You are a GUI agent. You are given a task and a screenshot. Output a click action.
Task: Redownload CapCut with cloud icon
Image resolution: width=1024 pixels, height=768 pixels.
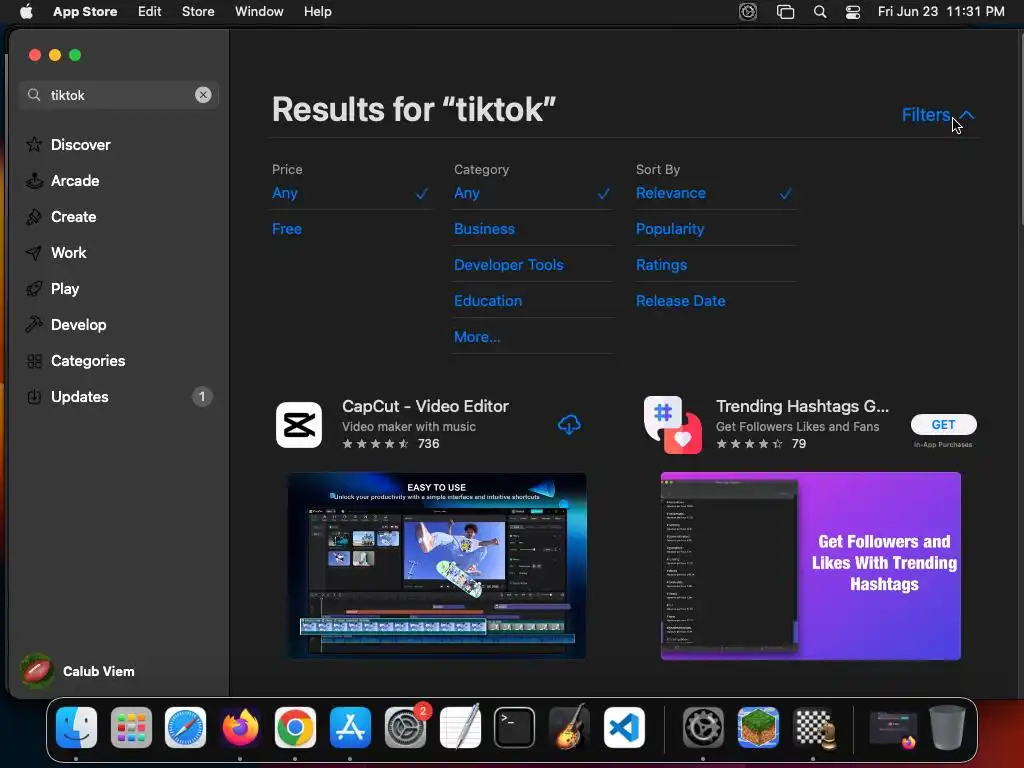(569, 424)
